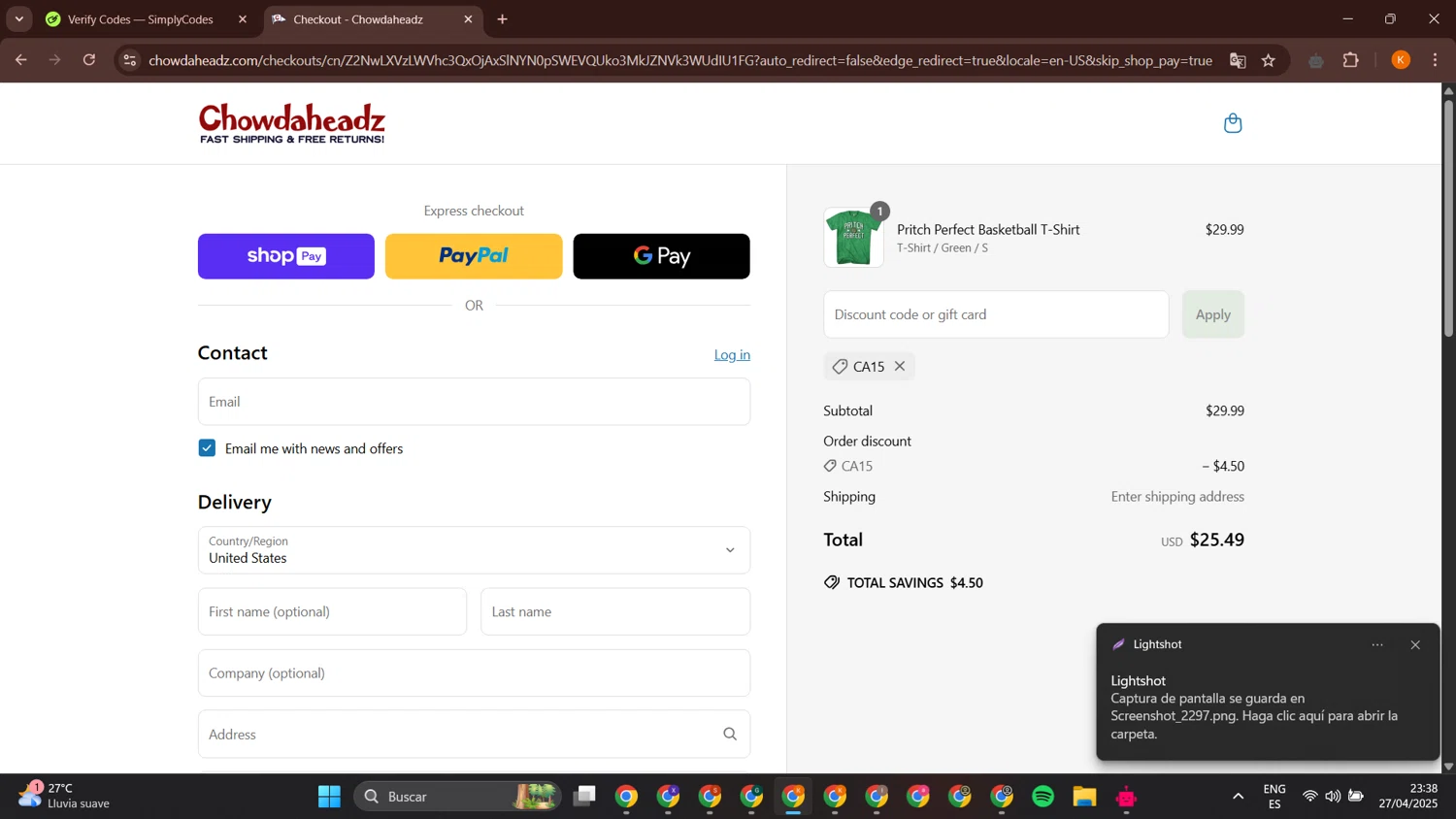Open the pink robot app on taskbar
The height and width of the screenshot is (819, 1456).
tap(1126, 797)
